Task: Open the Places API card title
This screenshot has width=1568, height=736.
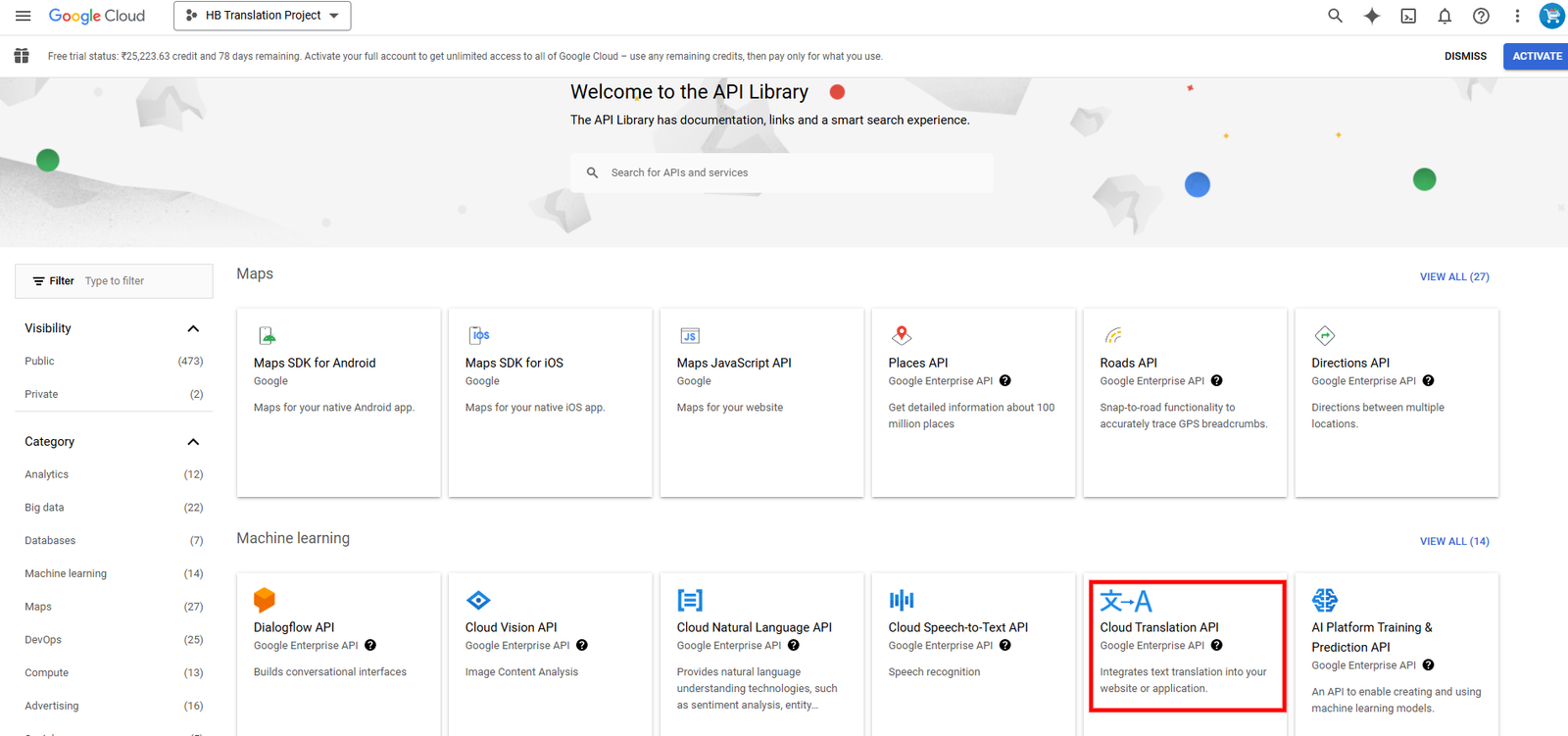Action: tap(918, 364)
